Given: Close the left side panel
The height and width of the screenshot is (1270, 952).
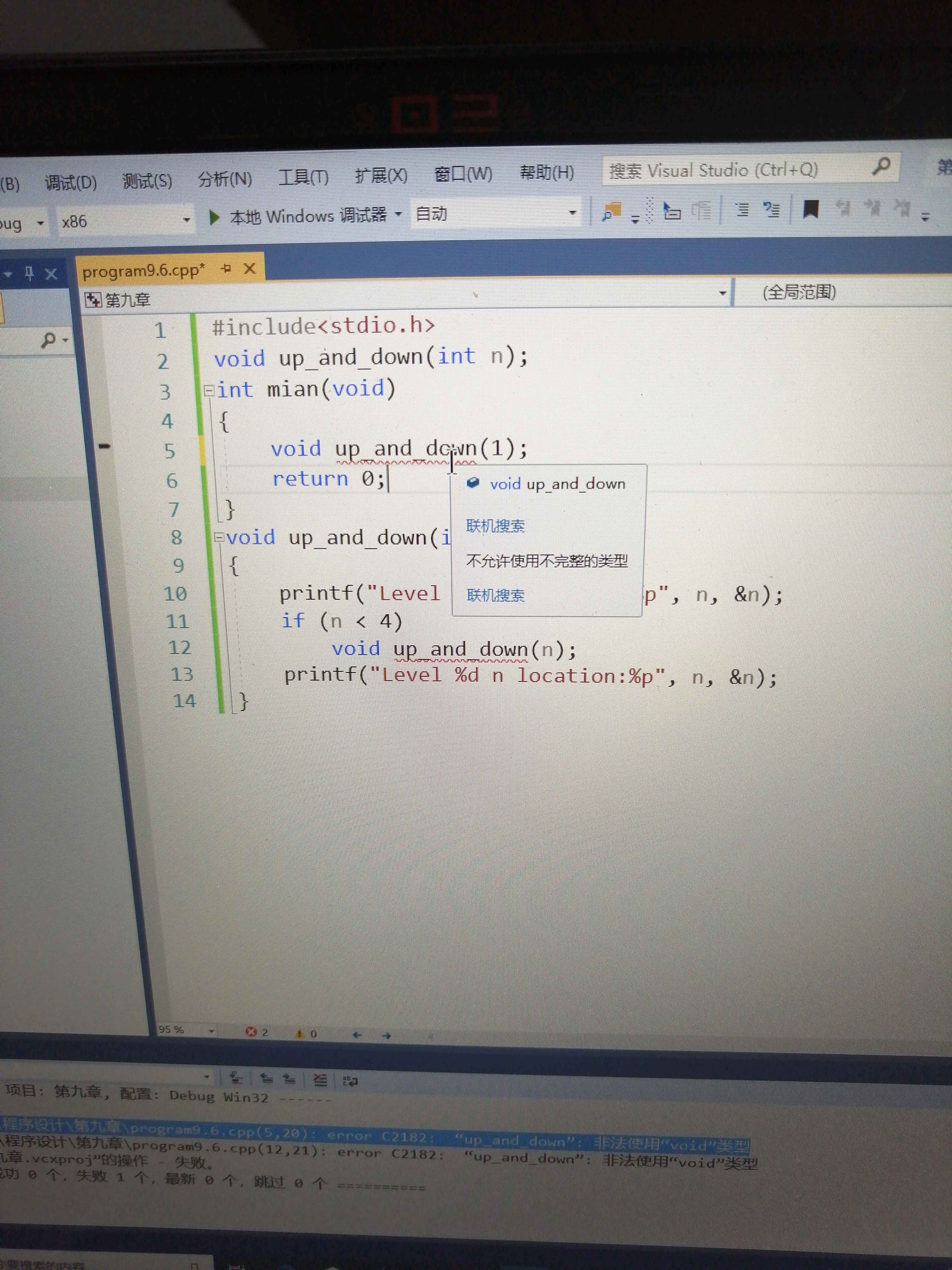Looking at the screenshot, I should pos(51,273).
